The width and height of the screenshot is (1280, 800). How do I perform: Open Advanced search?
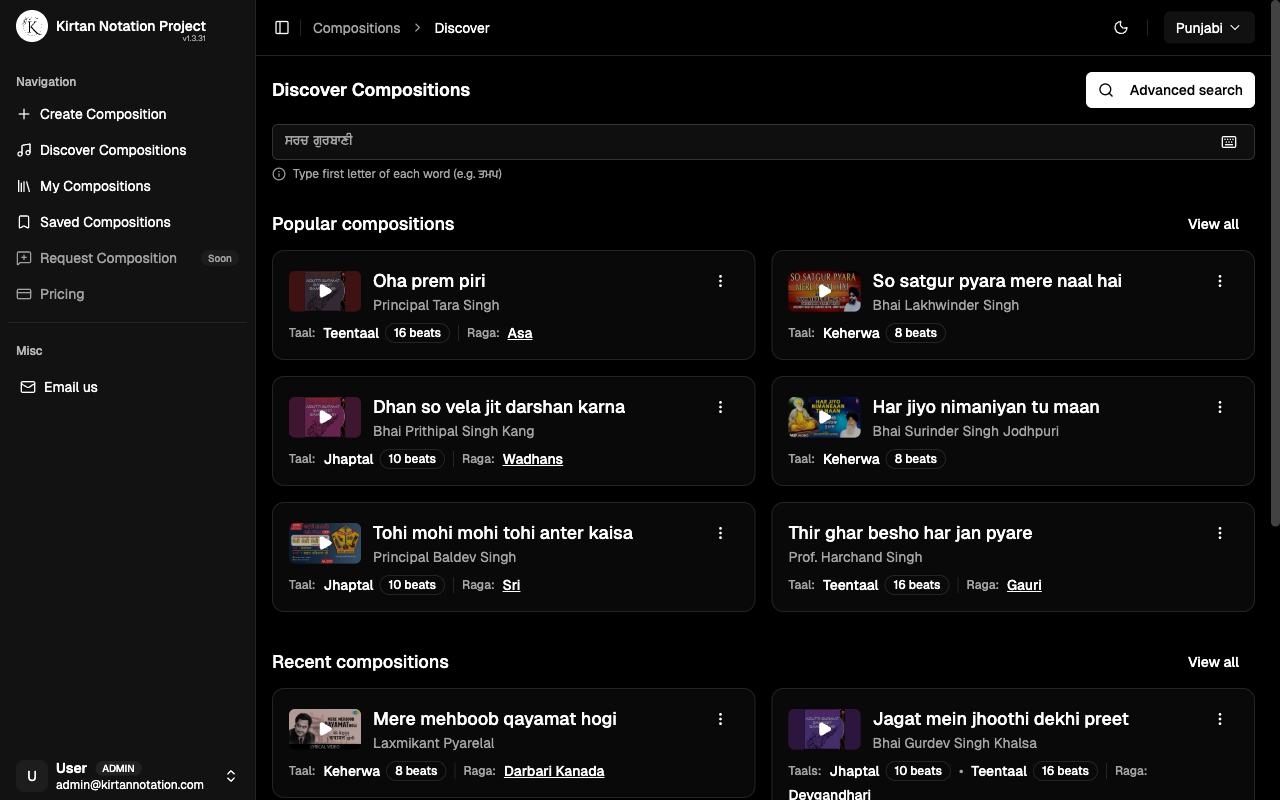(1170, 90)
